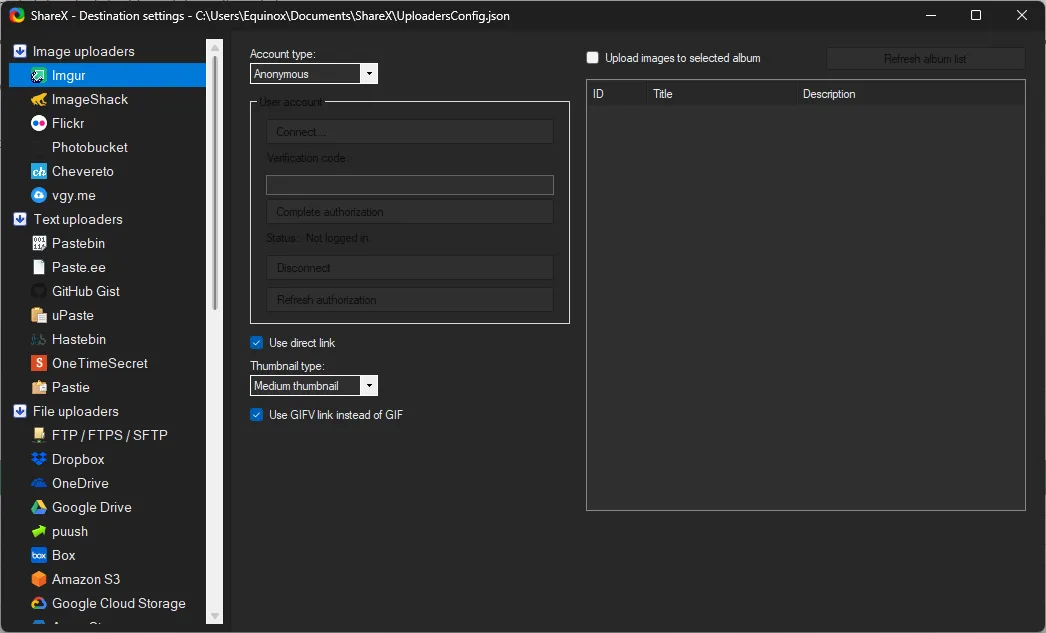Select Pastebin in the uploaders list

[x=78, y=243]
